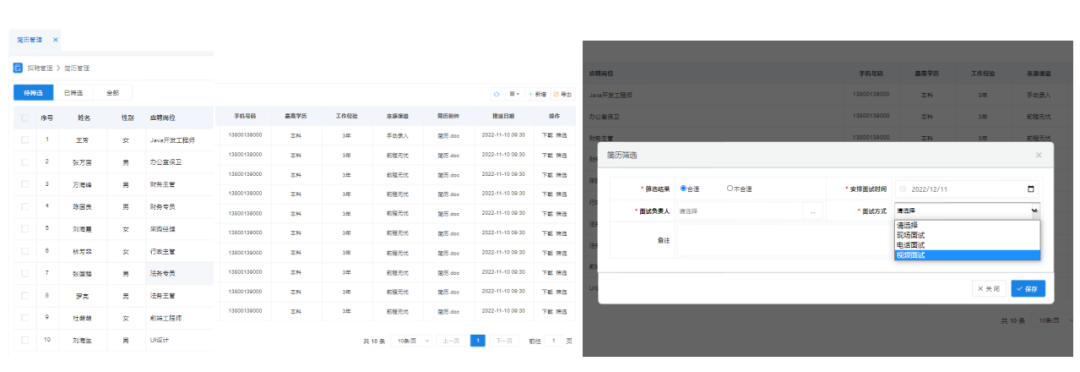Screen dimensions: 1080x372
Task: Click the 推送日期 column header
Action: (503, 116)
